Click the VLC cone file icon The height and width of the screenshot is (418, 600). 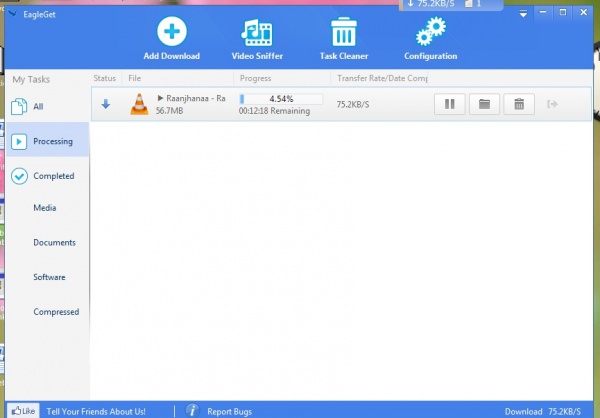tap(139, 104)
